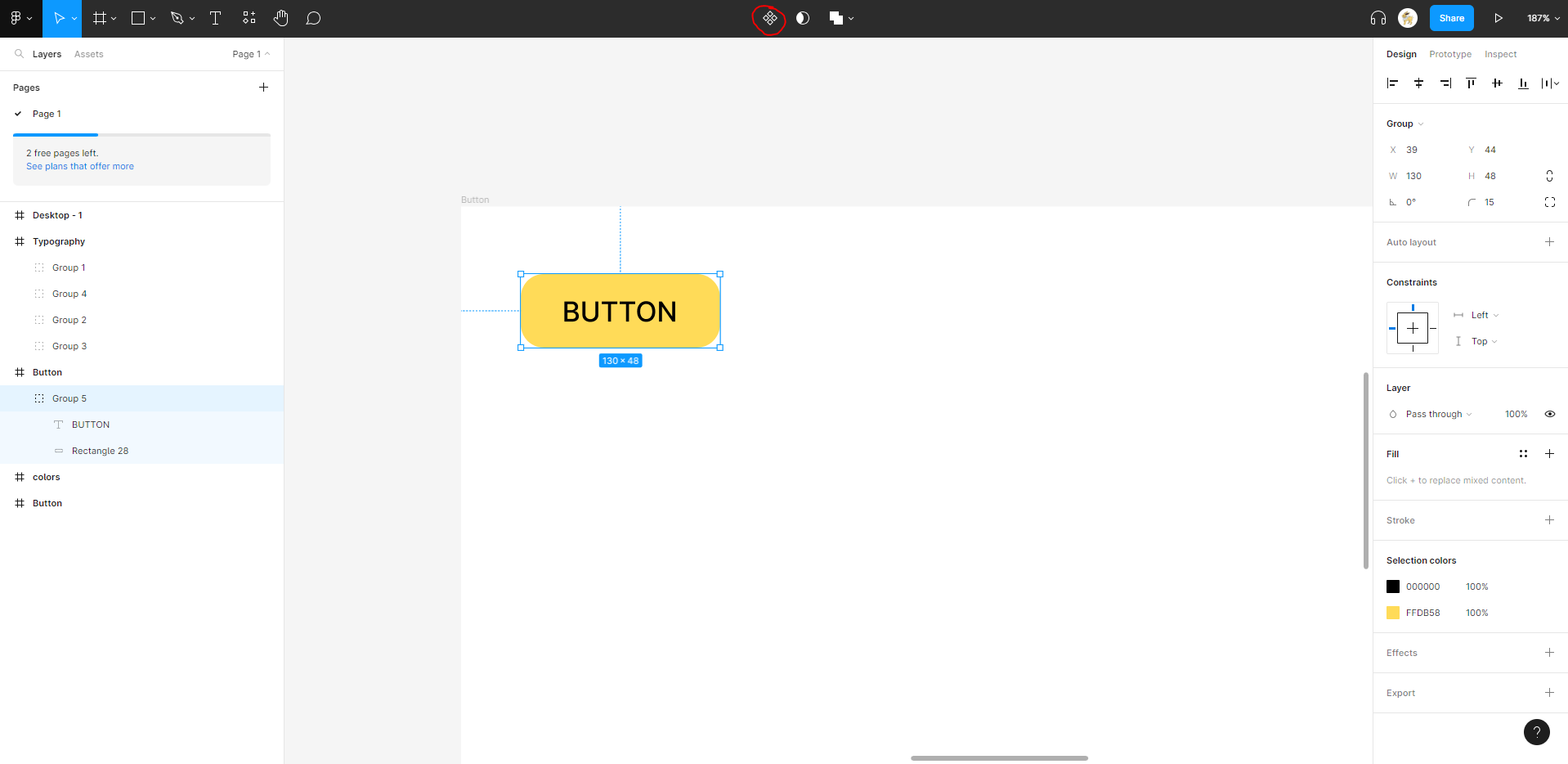Add an export setting
Image resolution: width=1568 pixels, height=764 pixels.
1549,693
